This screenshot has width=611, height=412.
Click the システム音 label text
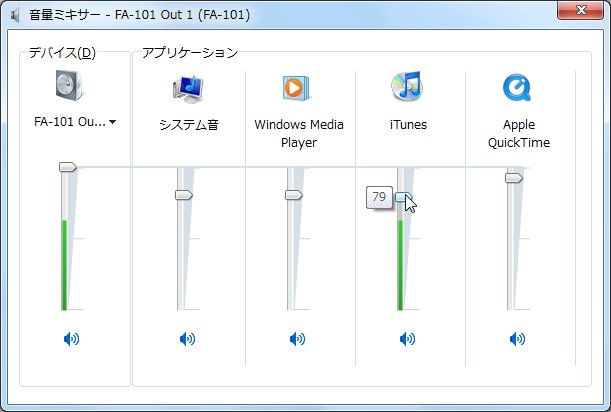[189, 125]
